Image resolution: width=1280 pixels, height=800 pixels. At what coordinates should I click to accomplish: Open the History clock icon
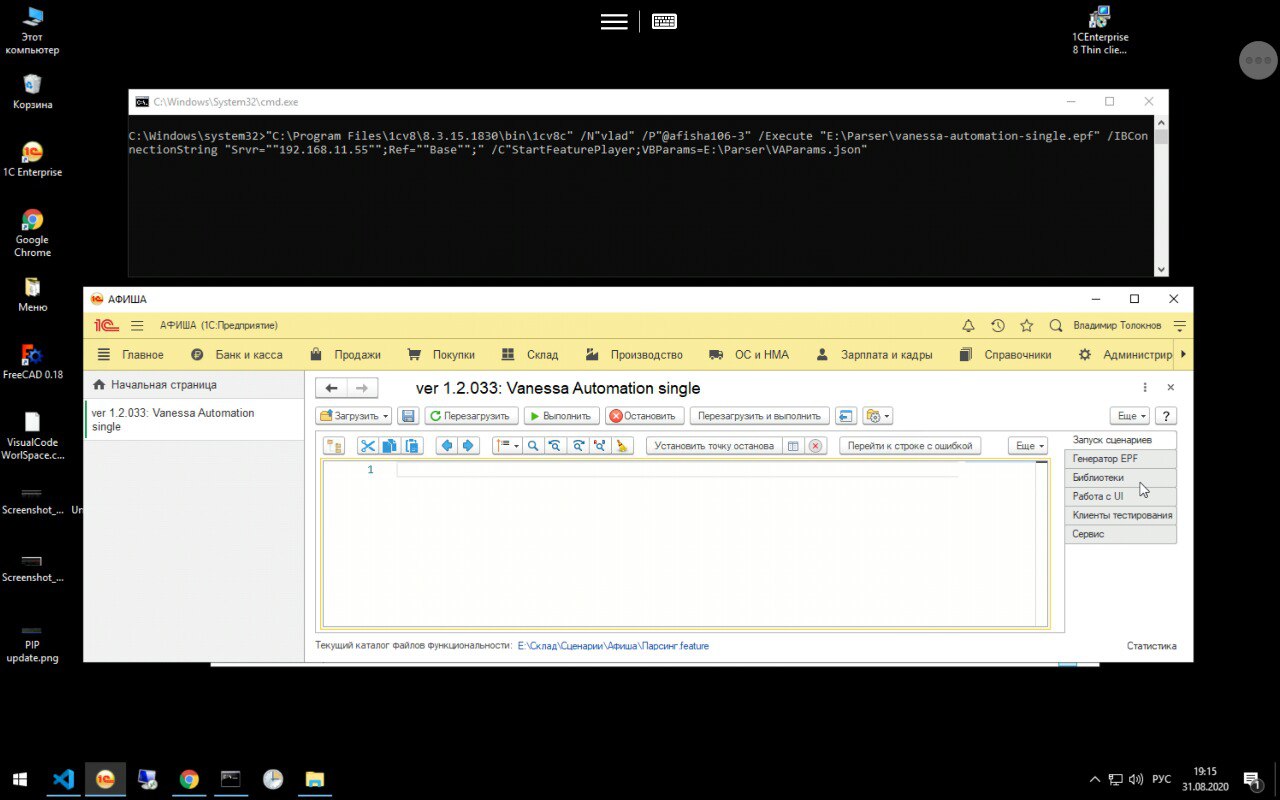click(997, 326)
